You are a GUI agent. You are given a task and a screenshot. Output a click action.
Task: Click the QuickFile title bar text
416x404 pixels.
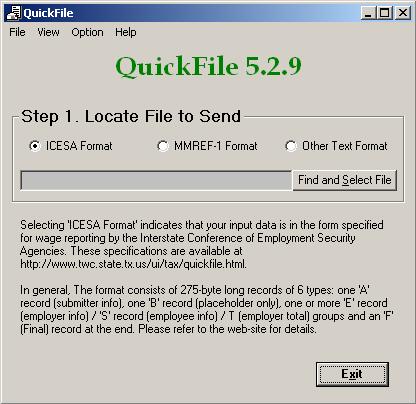pyautogui.click(x=48, y=13)
